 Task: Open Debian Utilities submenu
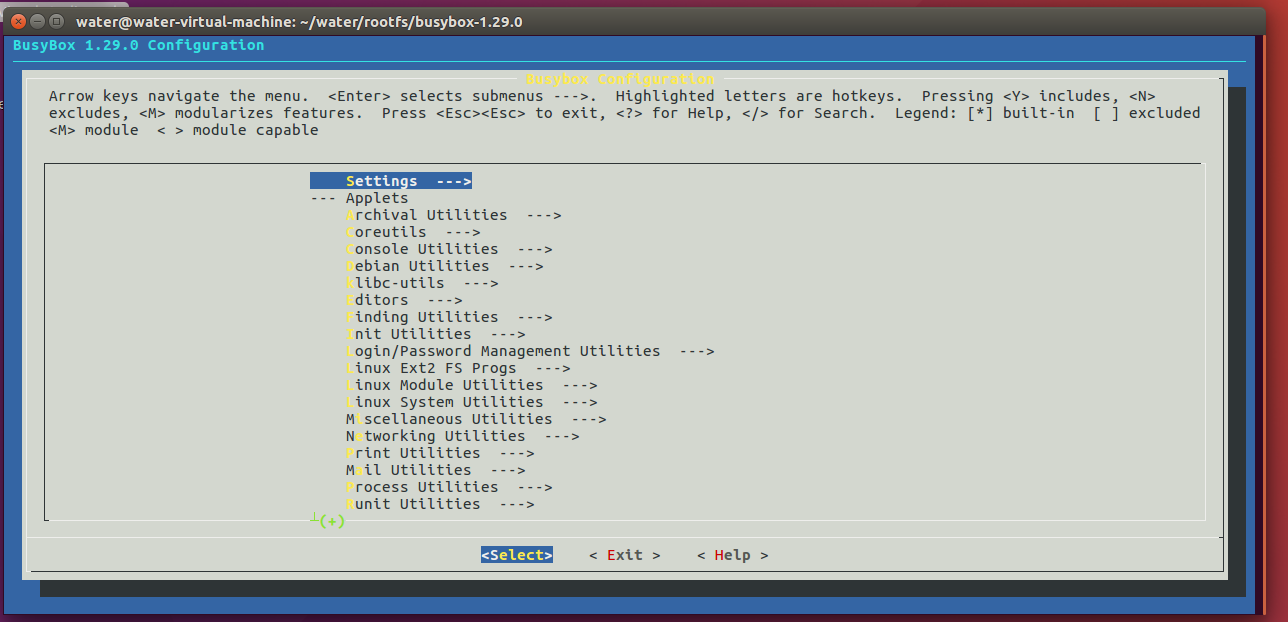point(444,266)
